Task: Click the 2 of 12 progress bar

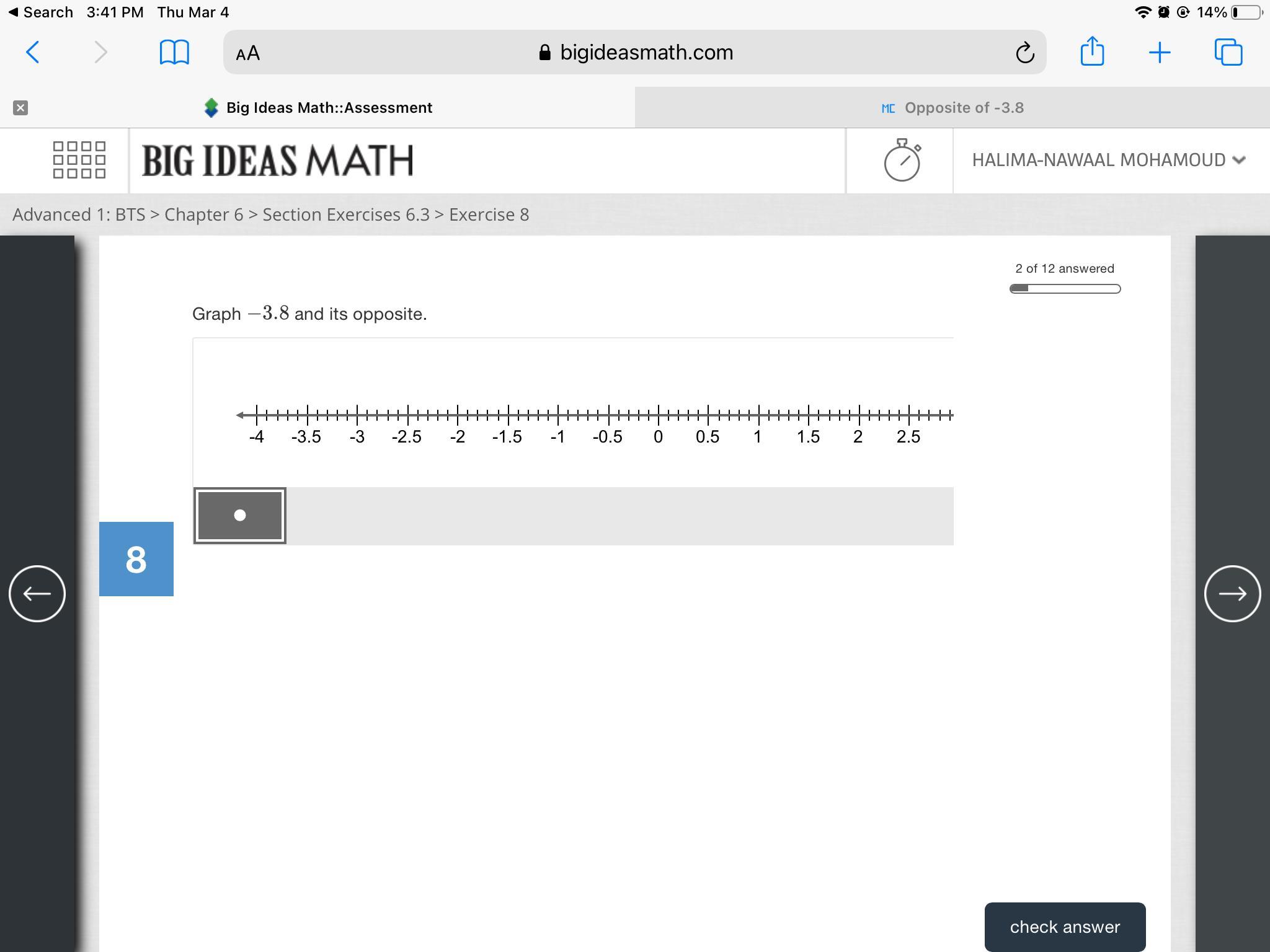Action: click(1065, 289)
